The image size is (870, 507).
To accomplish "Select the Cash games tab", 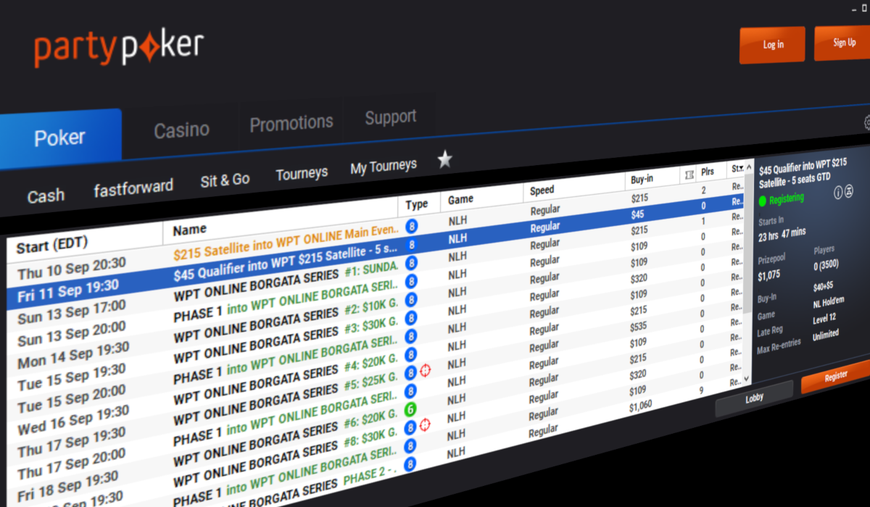I will [x=46, y=196].
